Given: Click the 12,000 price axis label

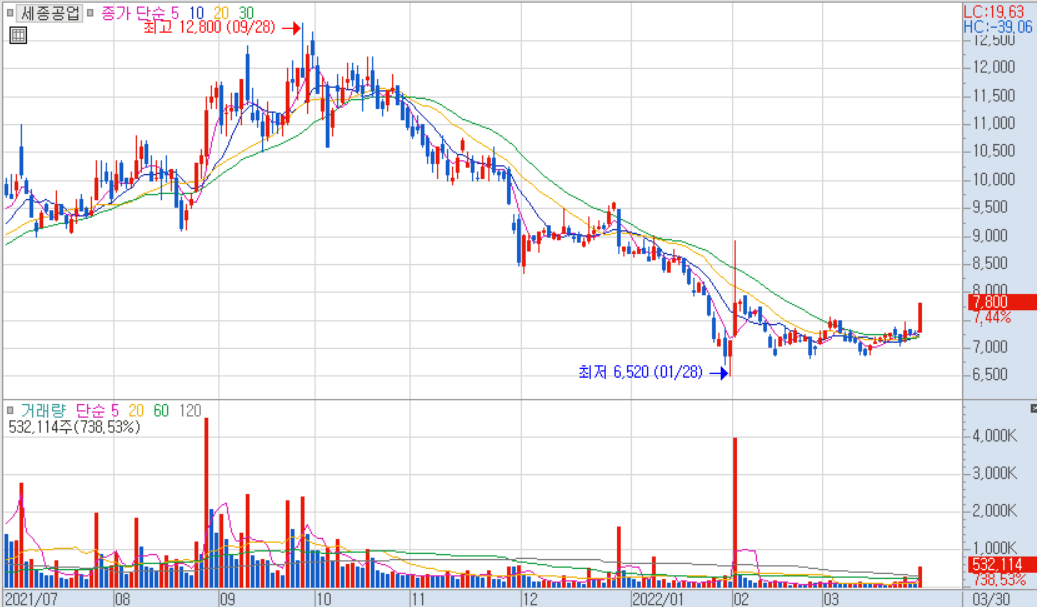Looking at the screenshot, I should click(x=993, y=67).
